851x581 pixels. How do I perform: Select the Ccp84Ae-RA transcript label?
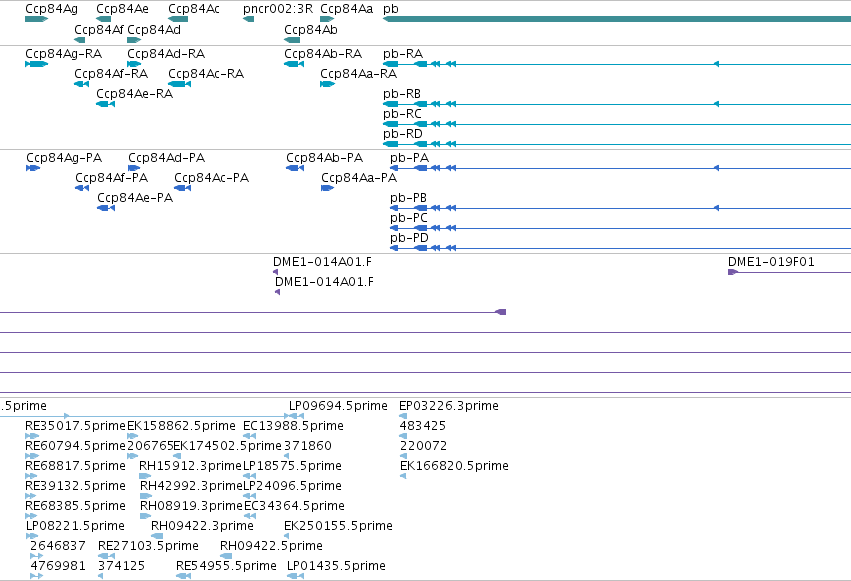[x=135, y=94]
